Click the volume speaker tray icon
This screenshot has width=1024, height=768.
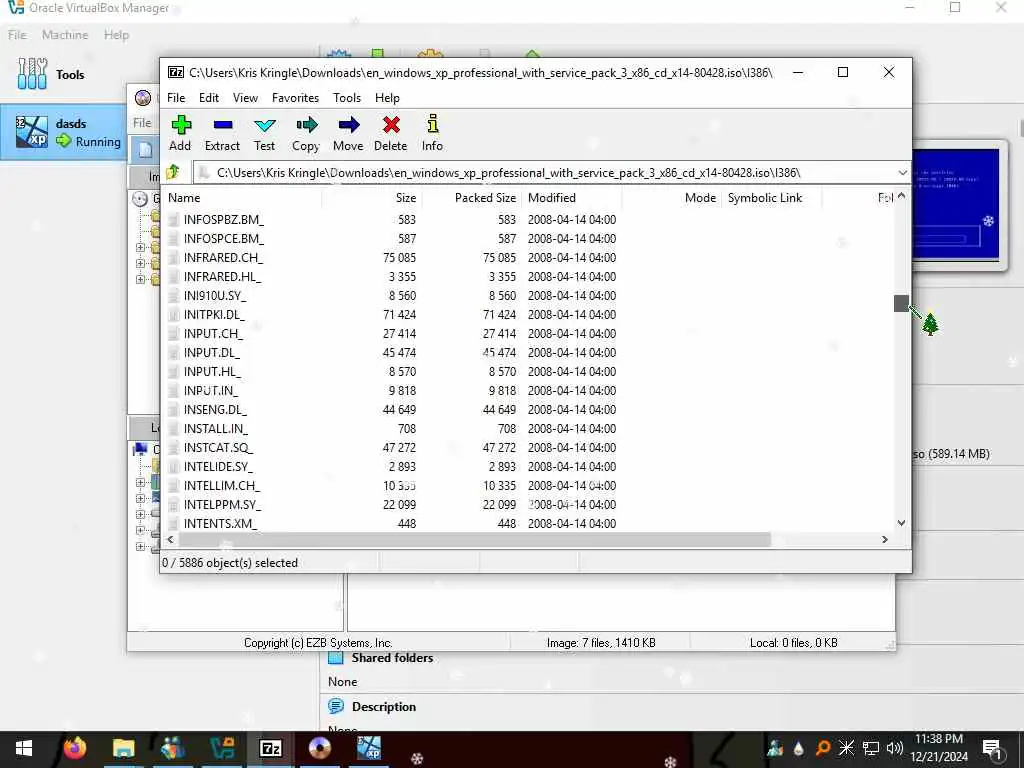coord(894,748)
